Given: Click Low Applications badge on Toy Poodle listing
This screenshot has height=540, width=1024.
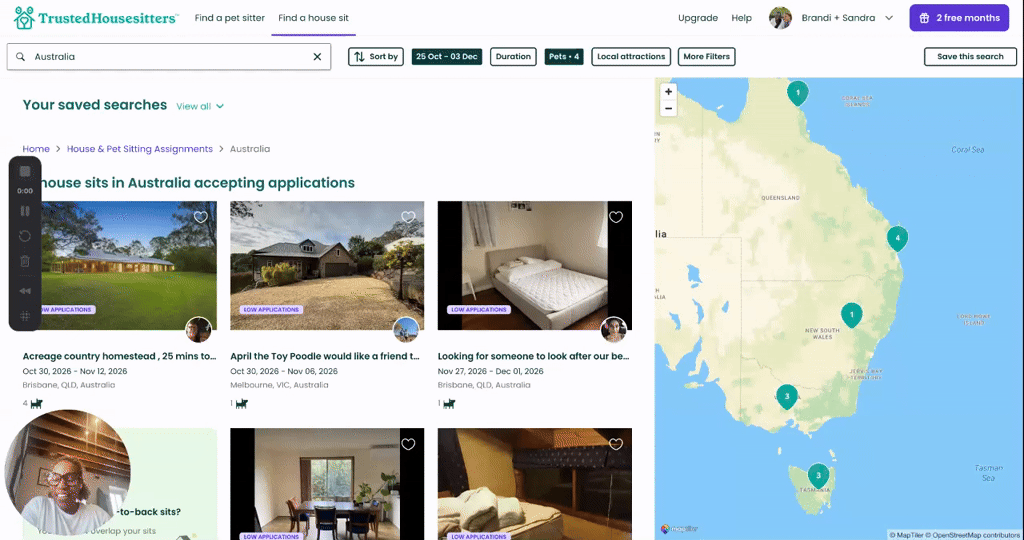Looking at the screenshot, I should 270,310.
